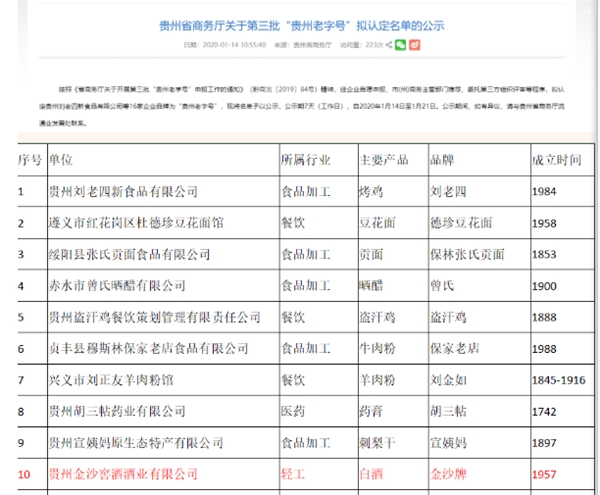Select the product cell 药膏
Screen dimensions: 600x495
pyautogui.click(x=393, y=411)
